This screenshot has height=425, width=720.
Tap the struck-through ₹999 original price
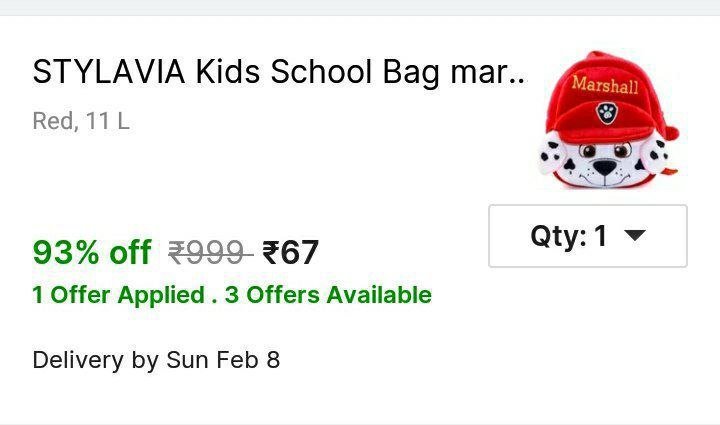click(x=209, y=252)
